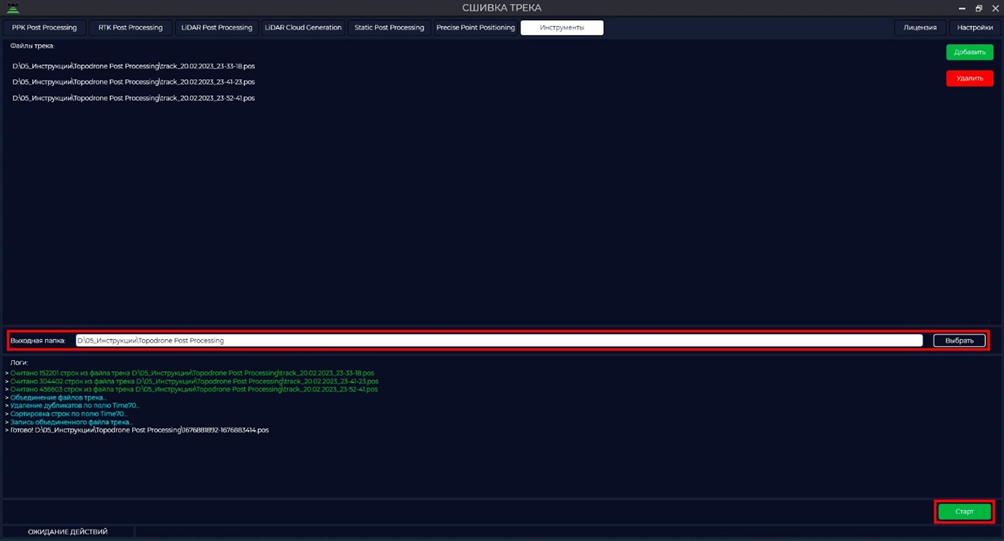
Task: Click the Topodrone app icon in title bar
Action: pos(12,8)
